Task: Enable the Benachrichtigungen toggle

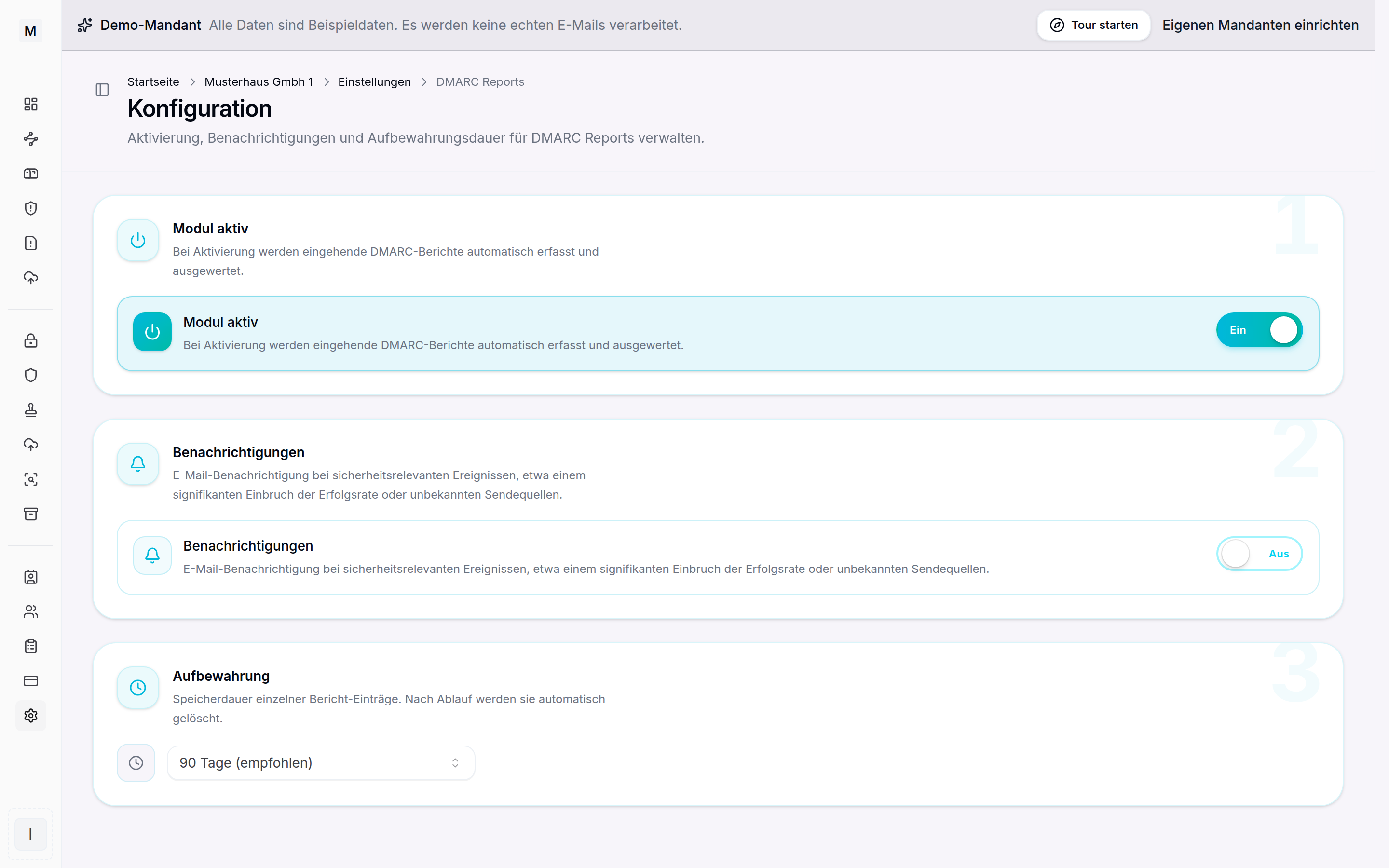Action: (x=1259, y=554)
